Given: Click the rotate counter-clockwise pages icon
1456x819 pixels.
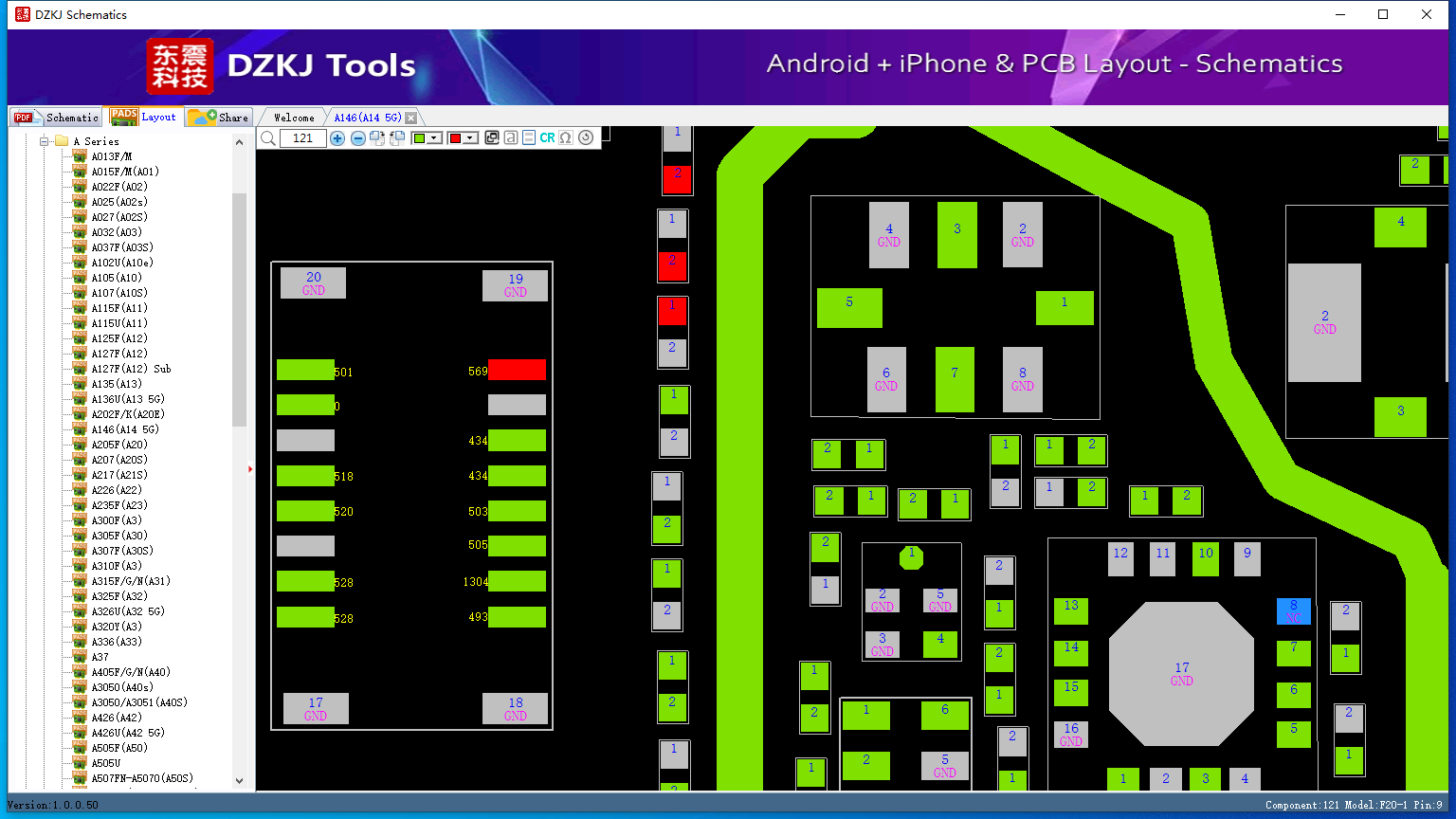Looking at the screenshot, I should pyautogui.click(x=397, y=138).
